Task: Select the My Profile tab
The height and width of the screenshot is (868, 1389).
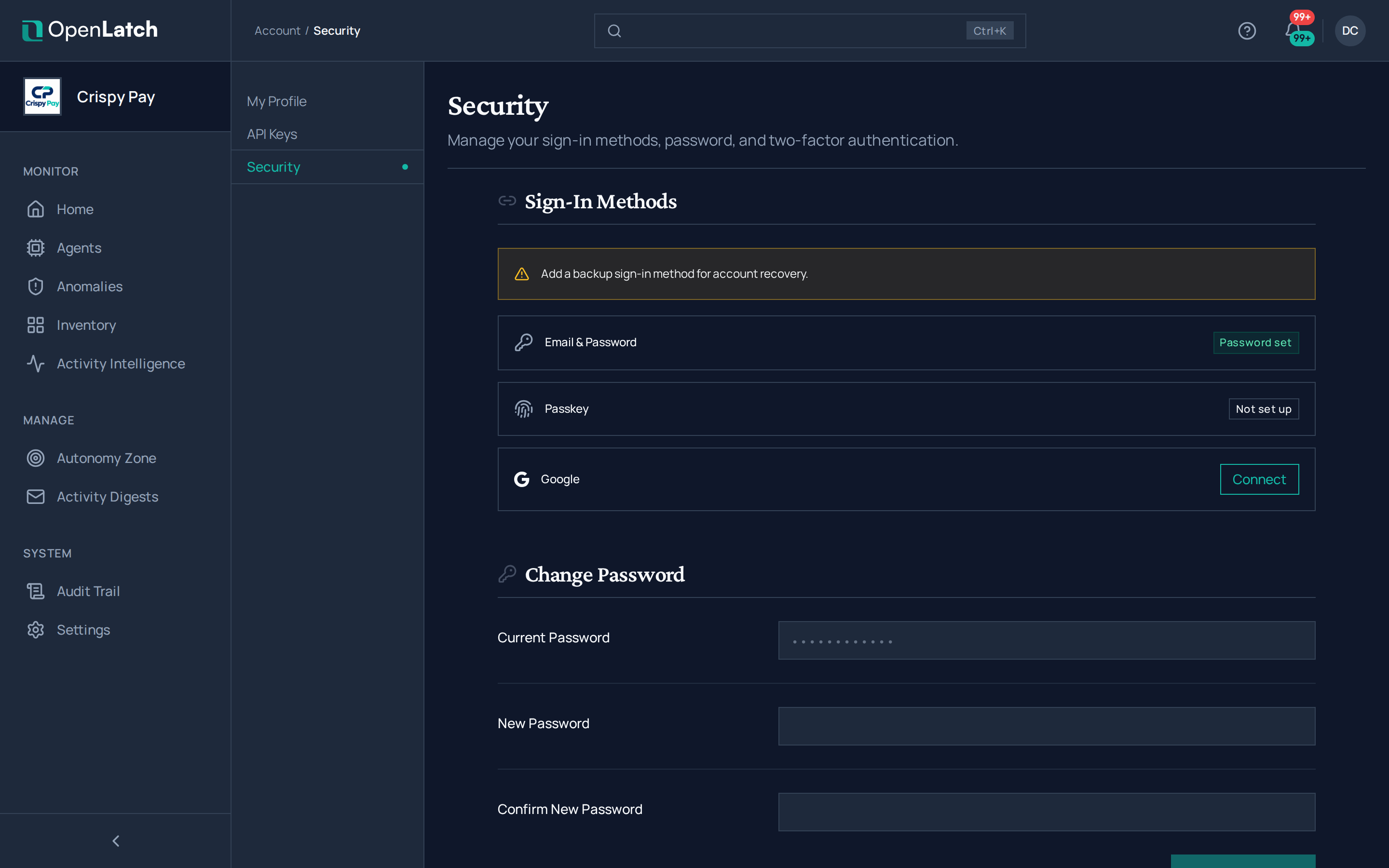Action: [327, 101]
